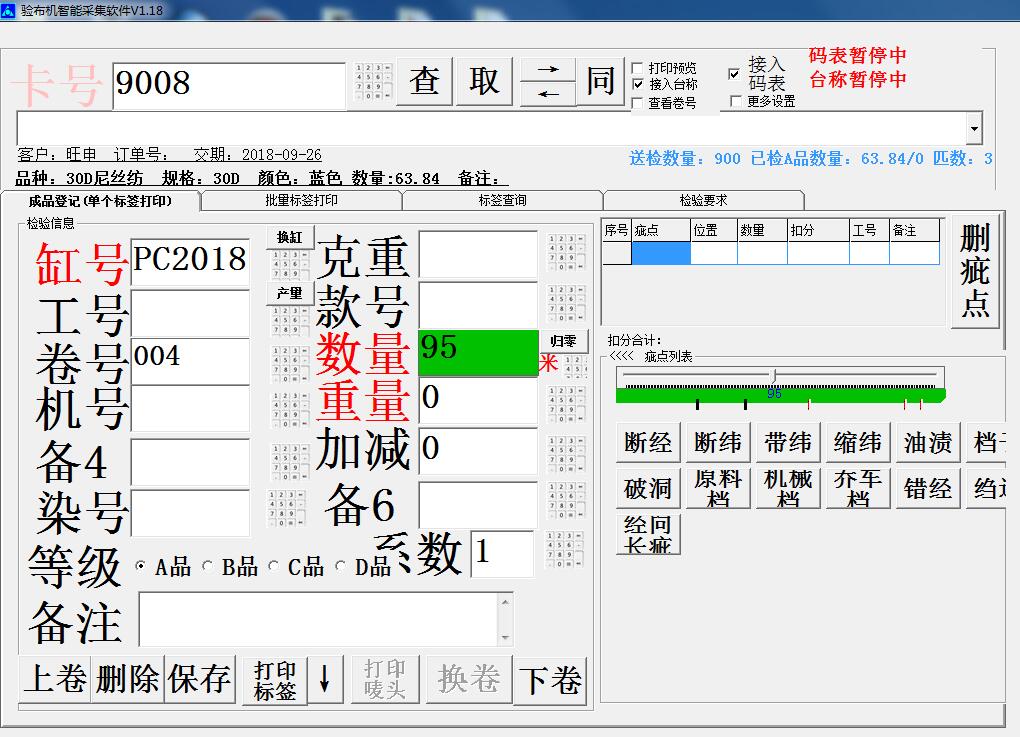Viewport: 1020px width, 737px height.
Task: Click 删除 delete button
Action: 128,680
